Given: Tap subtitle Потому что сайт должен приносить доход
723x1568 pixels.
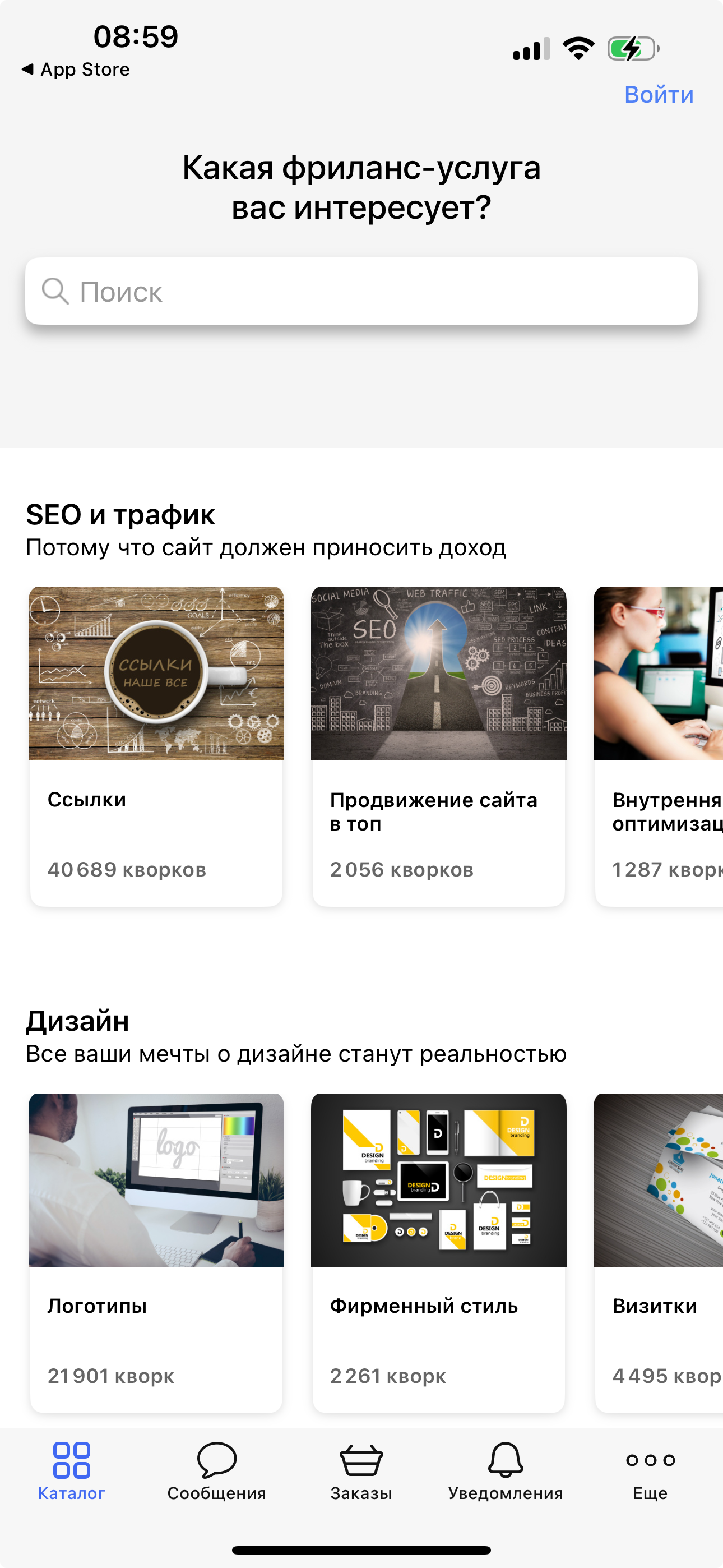Looking at the screenshot, I should click(x=266, y=547).
